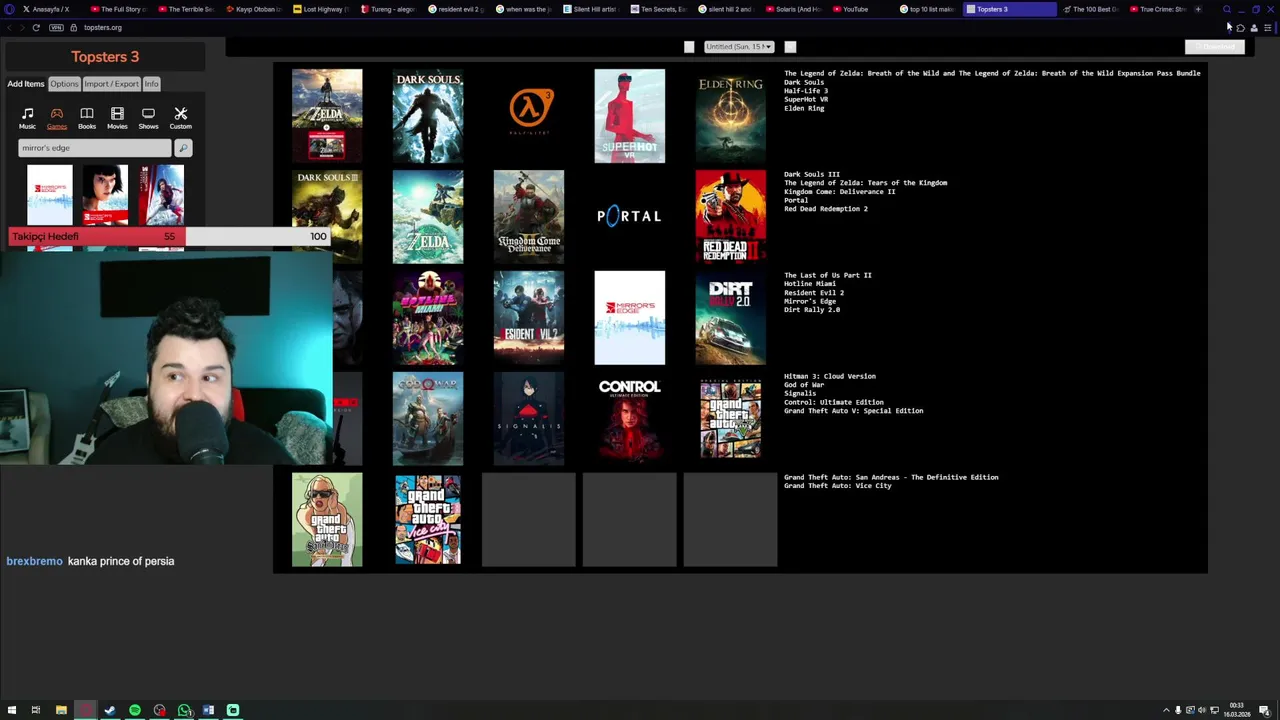Click the Topsters 3 title

pyautogui.click(x=105, y=57)
